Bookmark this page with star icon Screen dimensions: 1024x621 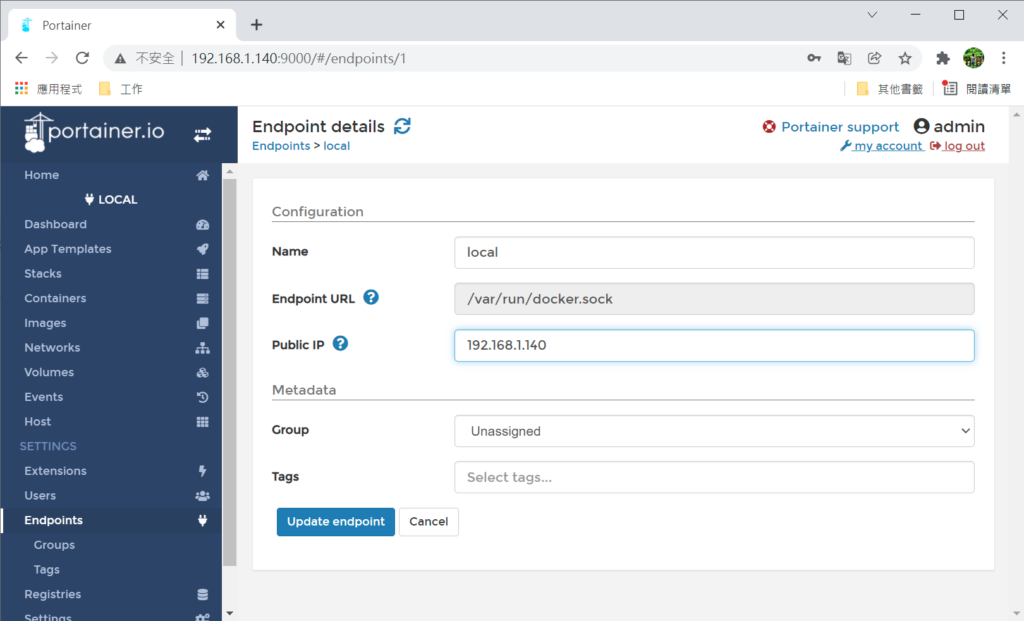[905, 58]
